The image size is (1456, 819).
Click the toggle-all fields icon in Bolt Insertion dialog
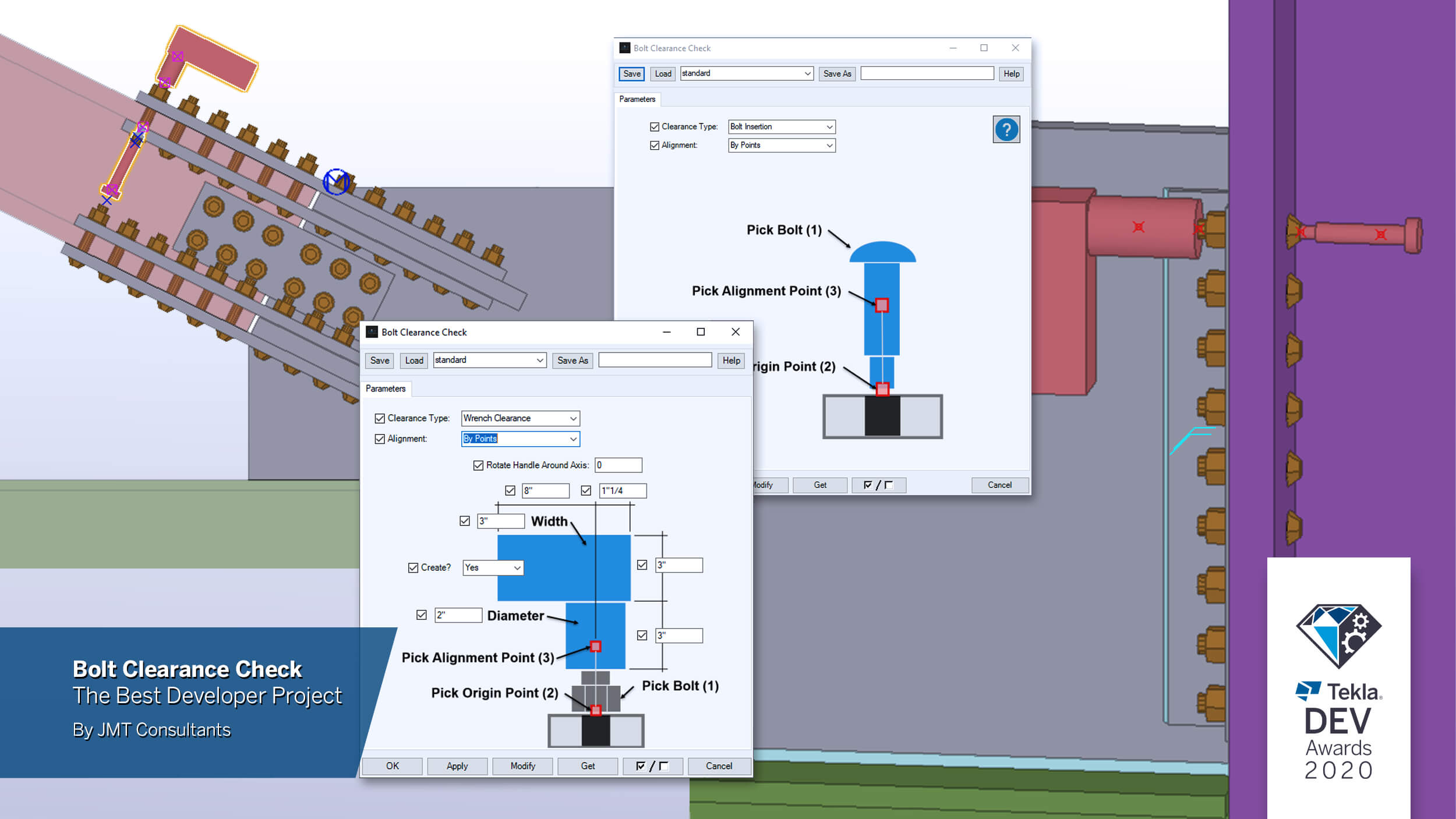879,485
